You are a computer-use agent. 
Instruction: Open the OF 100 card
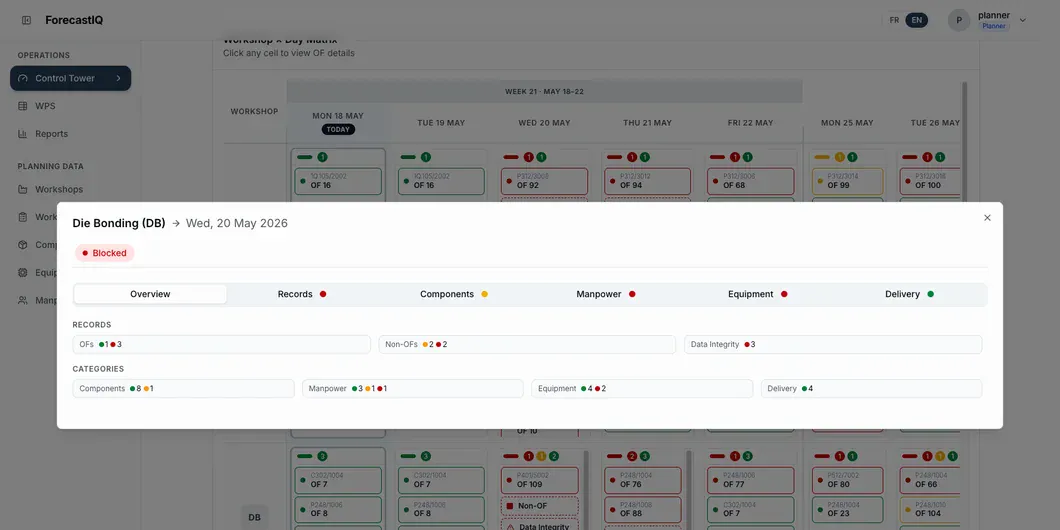(x=930, y=181)
